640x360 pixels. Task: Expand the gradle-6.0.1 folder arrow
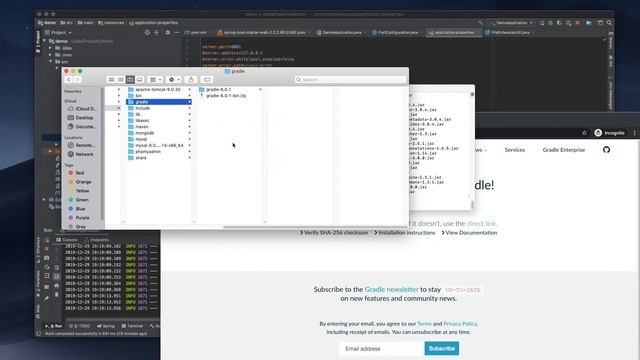(x=260, y=89)
